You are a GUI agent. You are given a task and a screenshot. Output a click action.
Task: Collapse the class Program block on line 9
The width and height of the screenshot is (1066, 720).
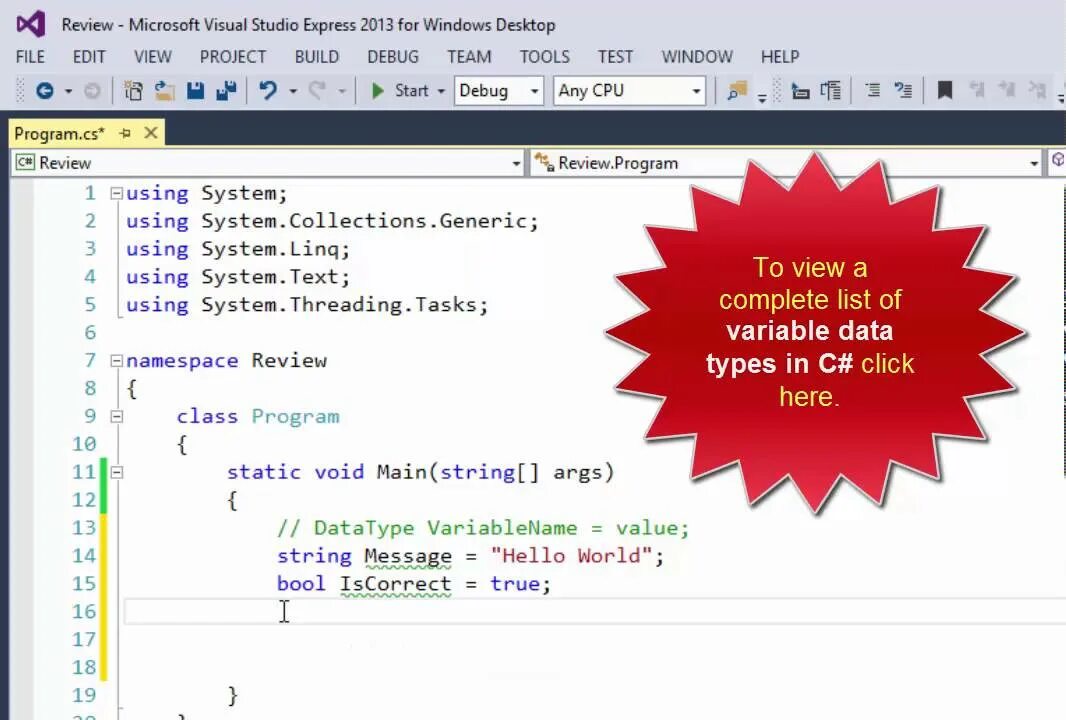click(116, 417)
